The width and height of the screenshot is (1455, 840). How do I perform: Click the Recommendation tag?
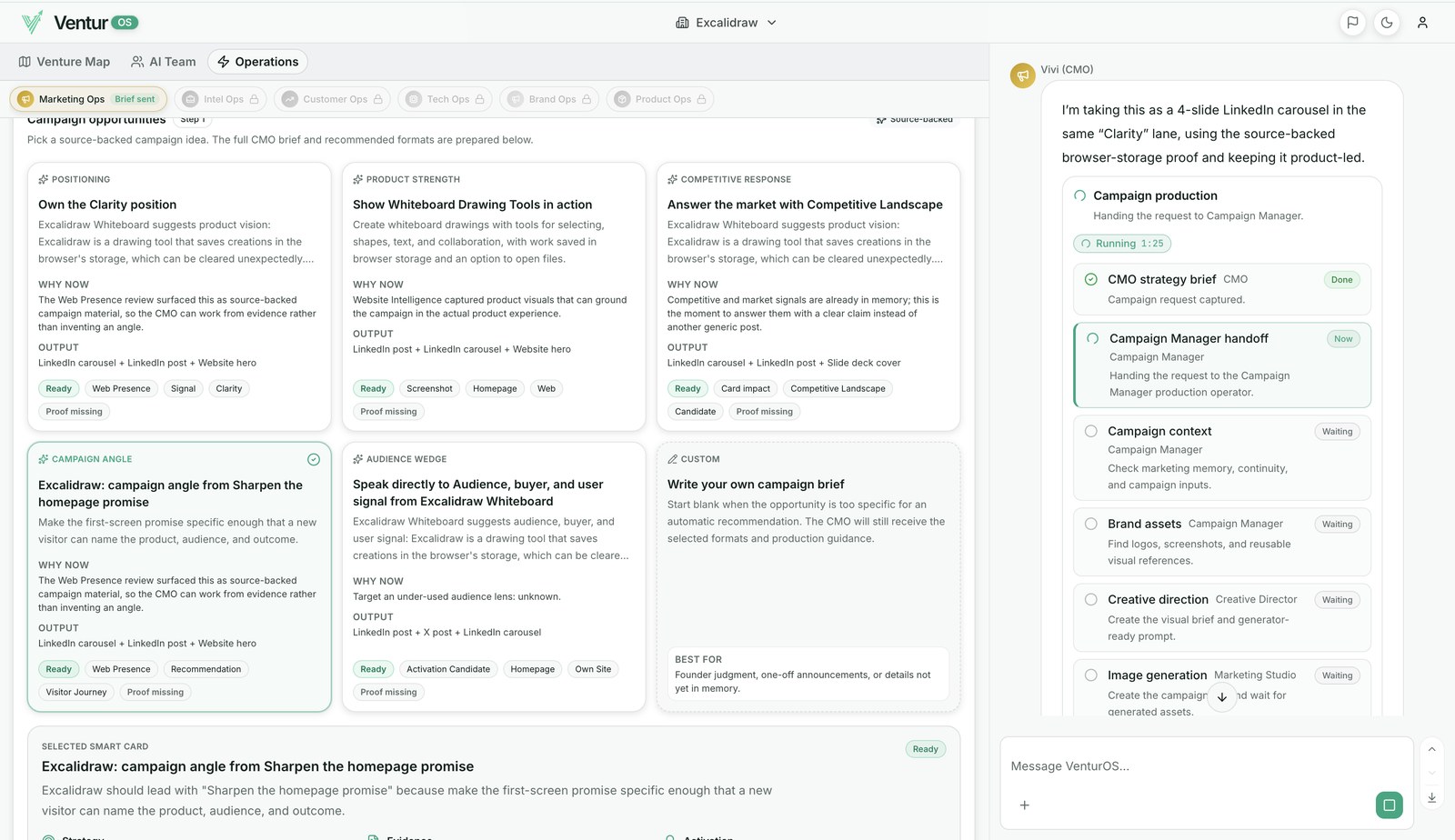click(x=206, y=669)
